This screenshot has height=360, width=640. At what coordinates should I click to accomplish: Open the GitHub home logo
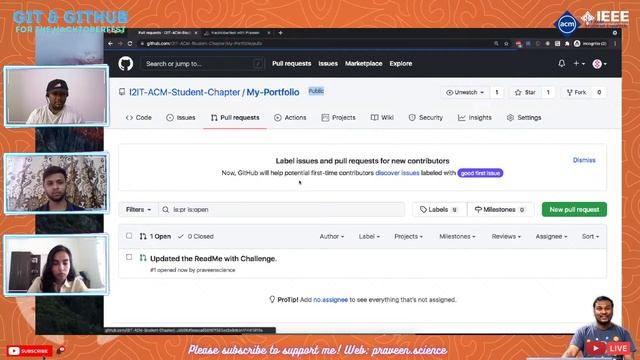126,64
